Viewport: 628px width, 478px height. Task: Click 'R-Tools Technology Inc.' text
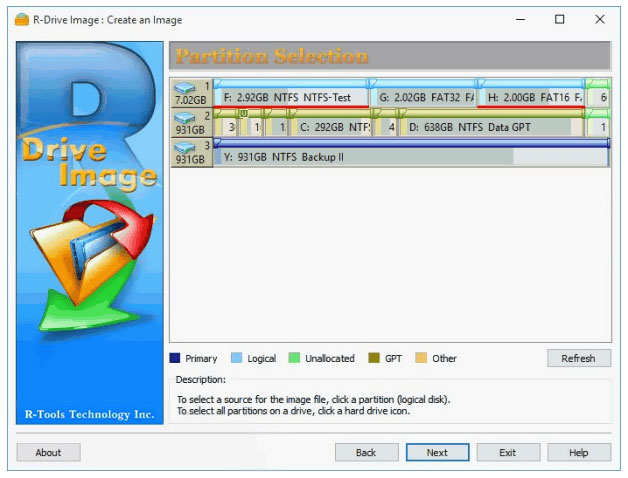click(x=90, y=414)
